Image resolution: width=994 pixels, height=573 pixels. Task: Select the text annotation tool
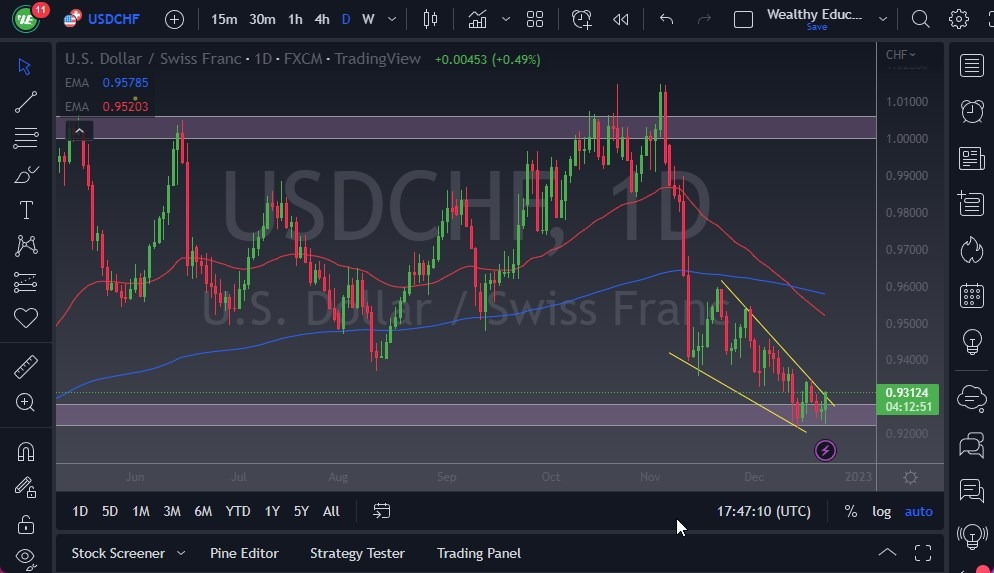[x=26, y=210]
